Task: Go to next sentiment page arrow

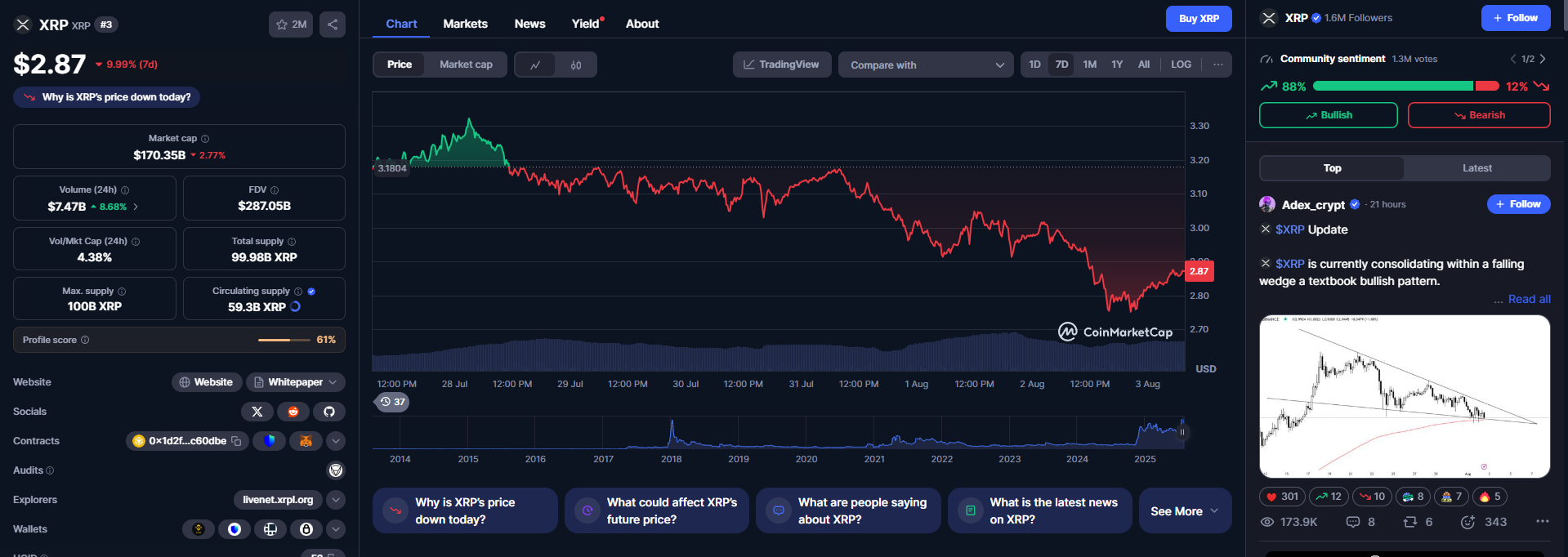Action: click(1543, 59)
